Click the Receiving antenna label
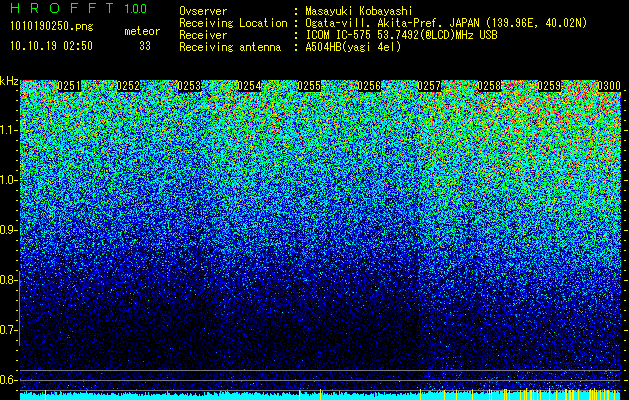Image resolution: width=629 pixels, height=400 pixels. point(230,47)
